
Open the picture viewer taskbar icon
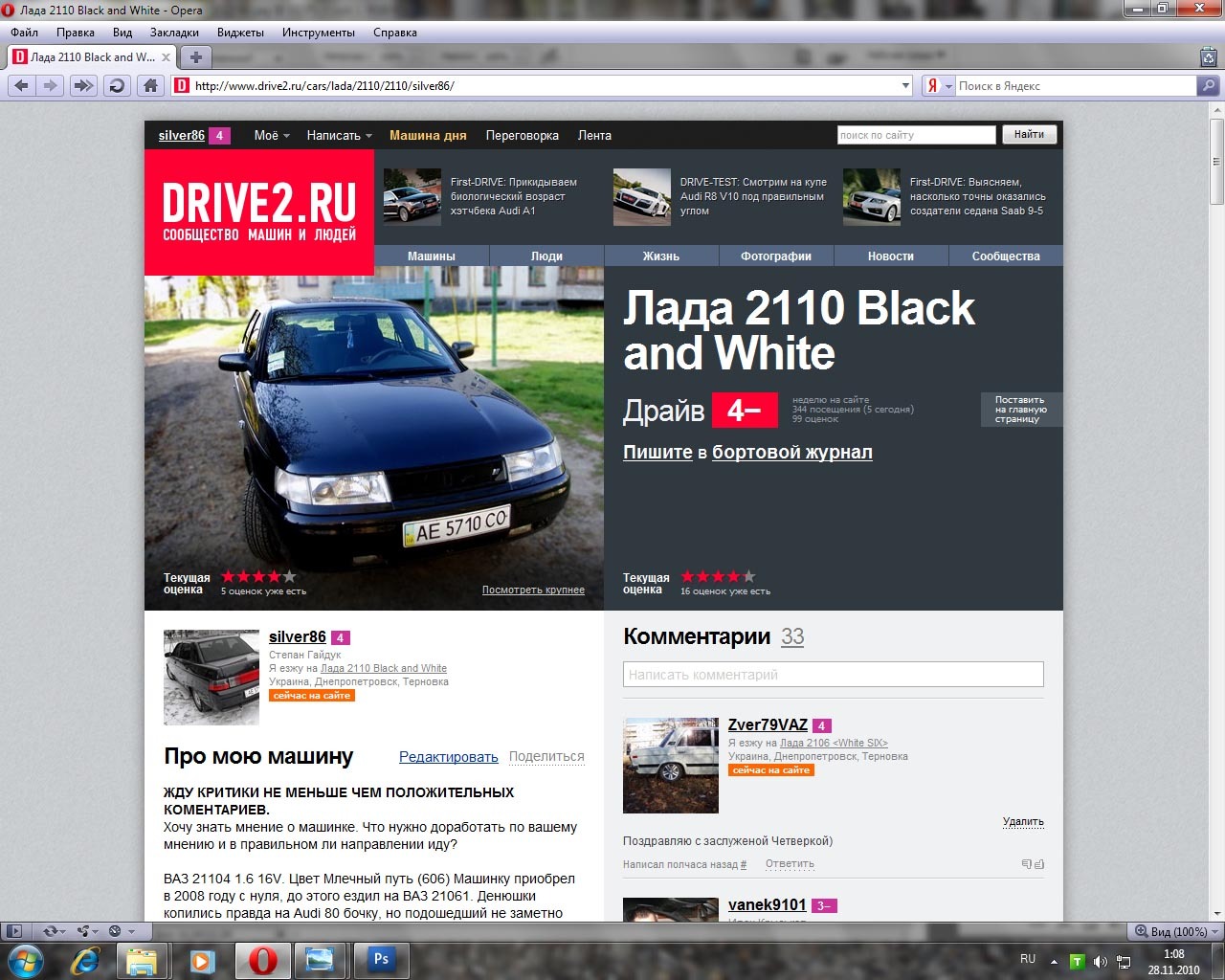coord(320,960)
